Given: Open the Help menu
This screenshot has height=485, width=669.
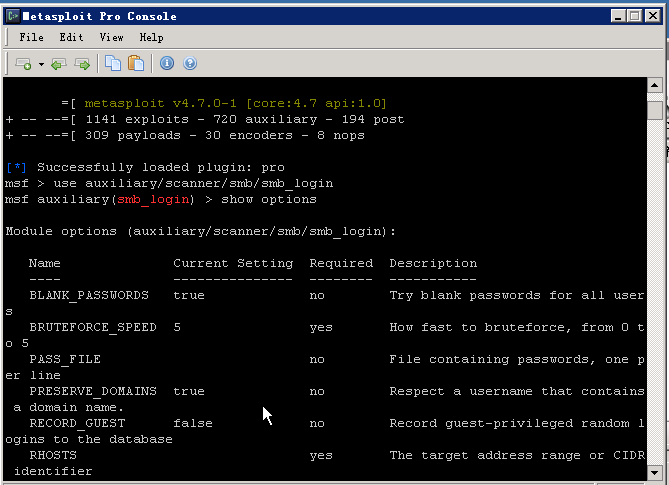Looking at the screenshot, I should (x=151, y=38).
